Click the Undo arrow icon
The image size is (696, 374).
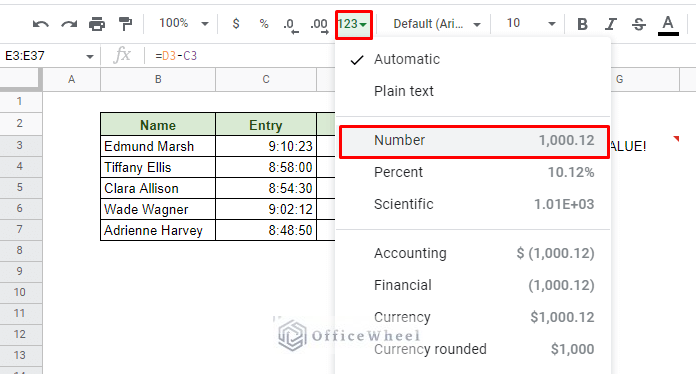coord(40,24)
